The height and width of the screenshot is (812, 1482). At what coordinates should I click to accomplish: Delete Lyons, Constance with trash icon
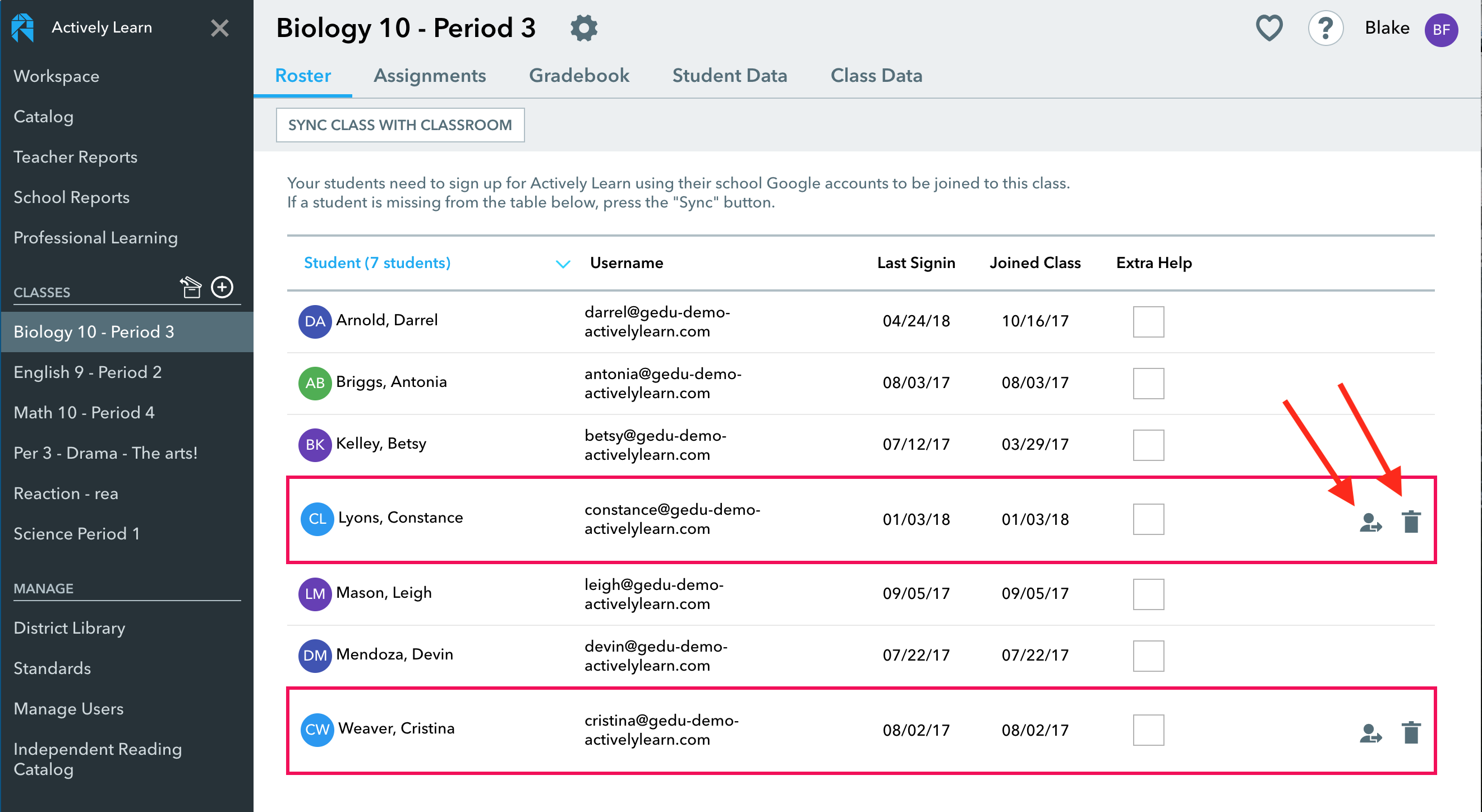[1411, 522]
